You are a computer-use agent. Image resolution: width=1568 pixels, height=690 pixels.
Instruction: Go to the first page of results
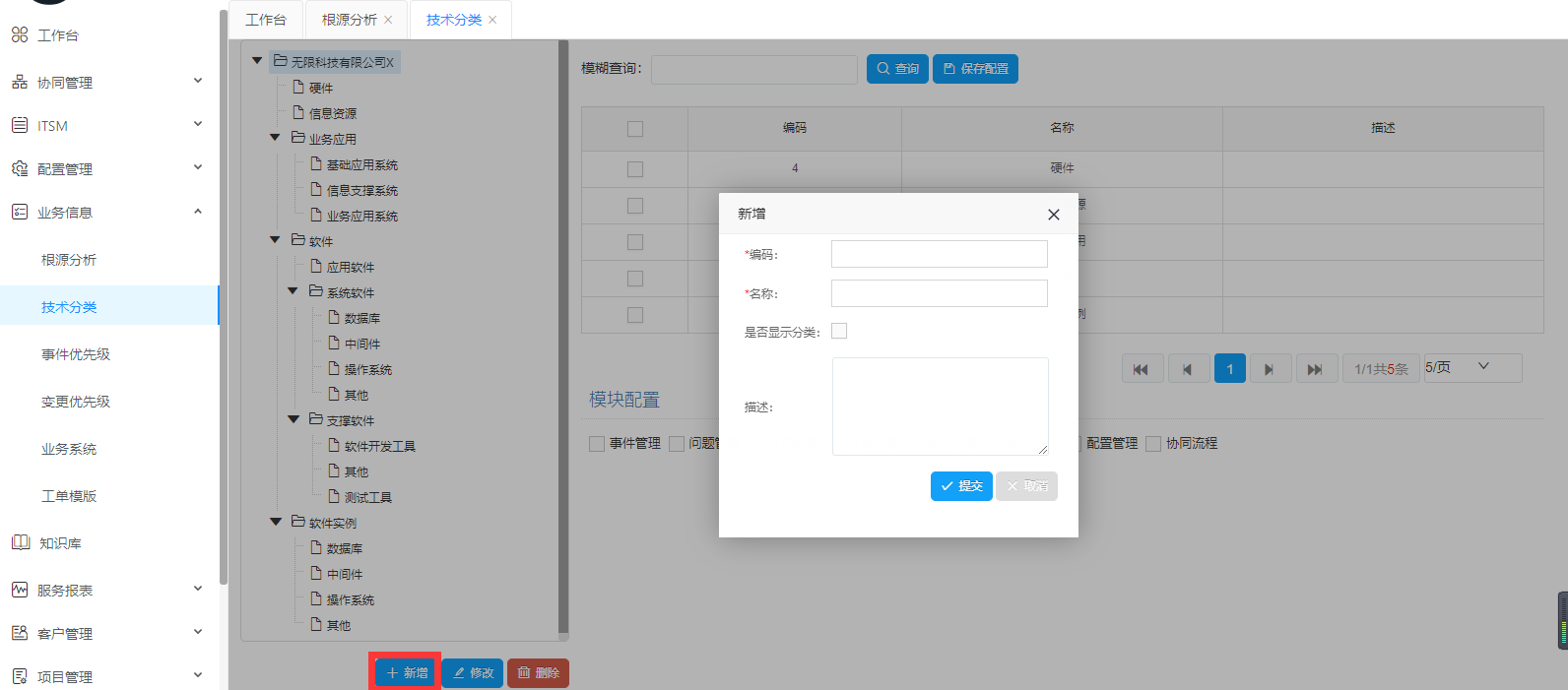coord(1142,369)
